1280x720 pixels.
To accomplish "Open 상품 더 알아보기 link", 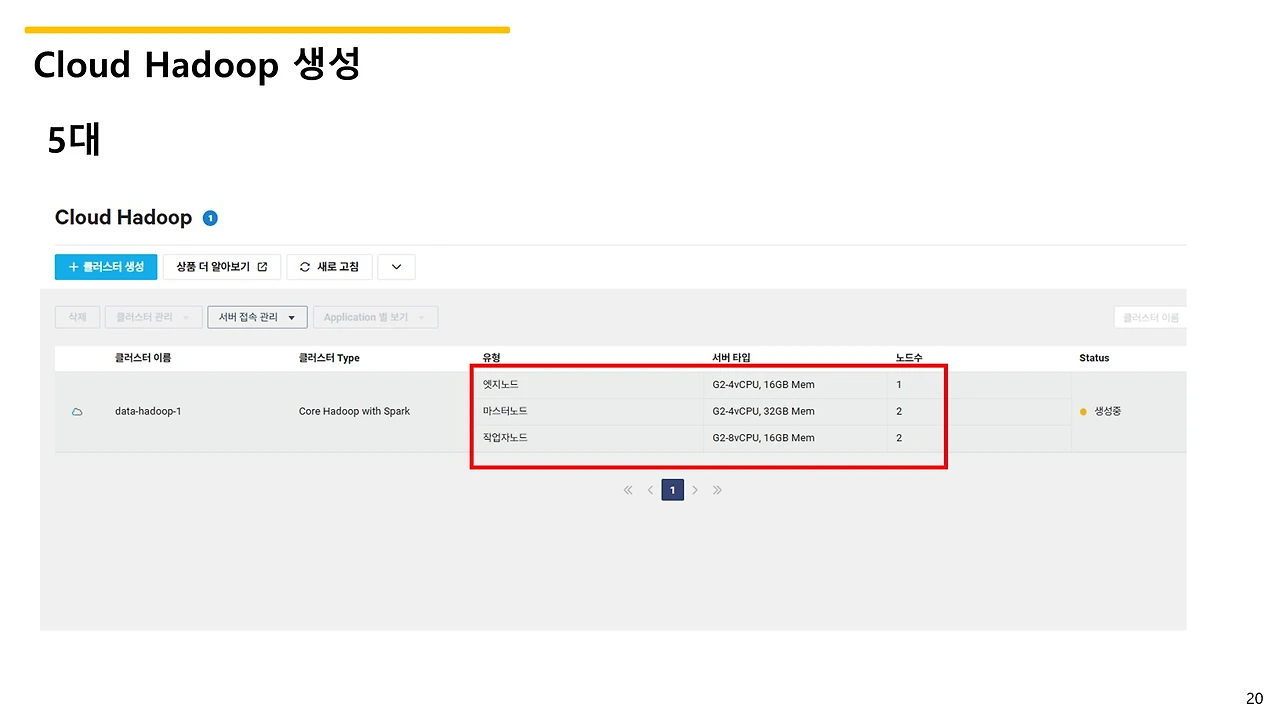I will [x=222, y=267].
